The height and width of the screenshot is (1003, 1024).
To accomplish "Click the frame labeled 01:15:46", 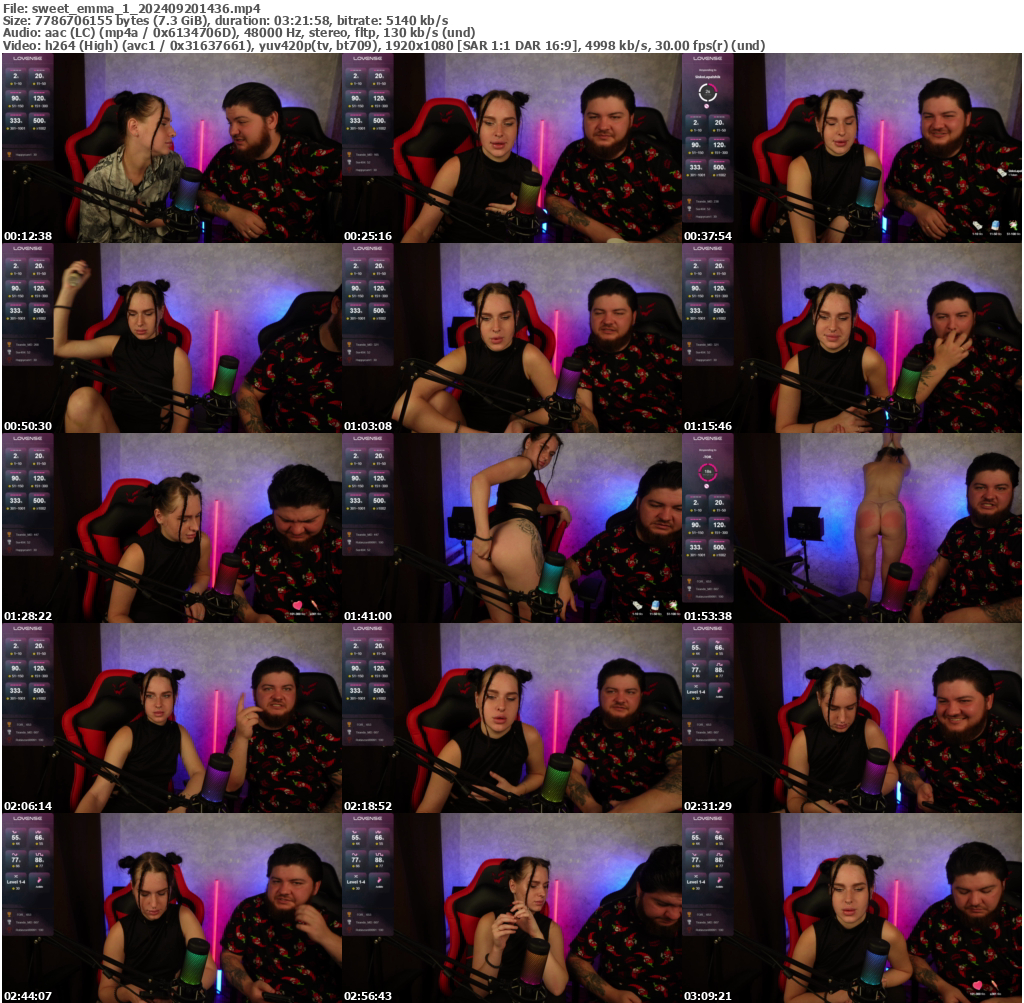I will click(x=851, y=337).
